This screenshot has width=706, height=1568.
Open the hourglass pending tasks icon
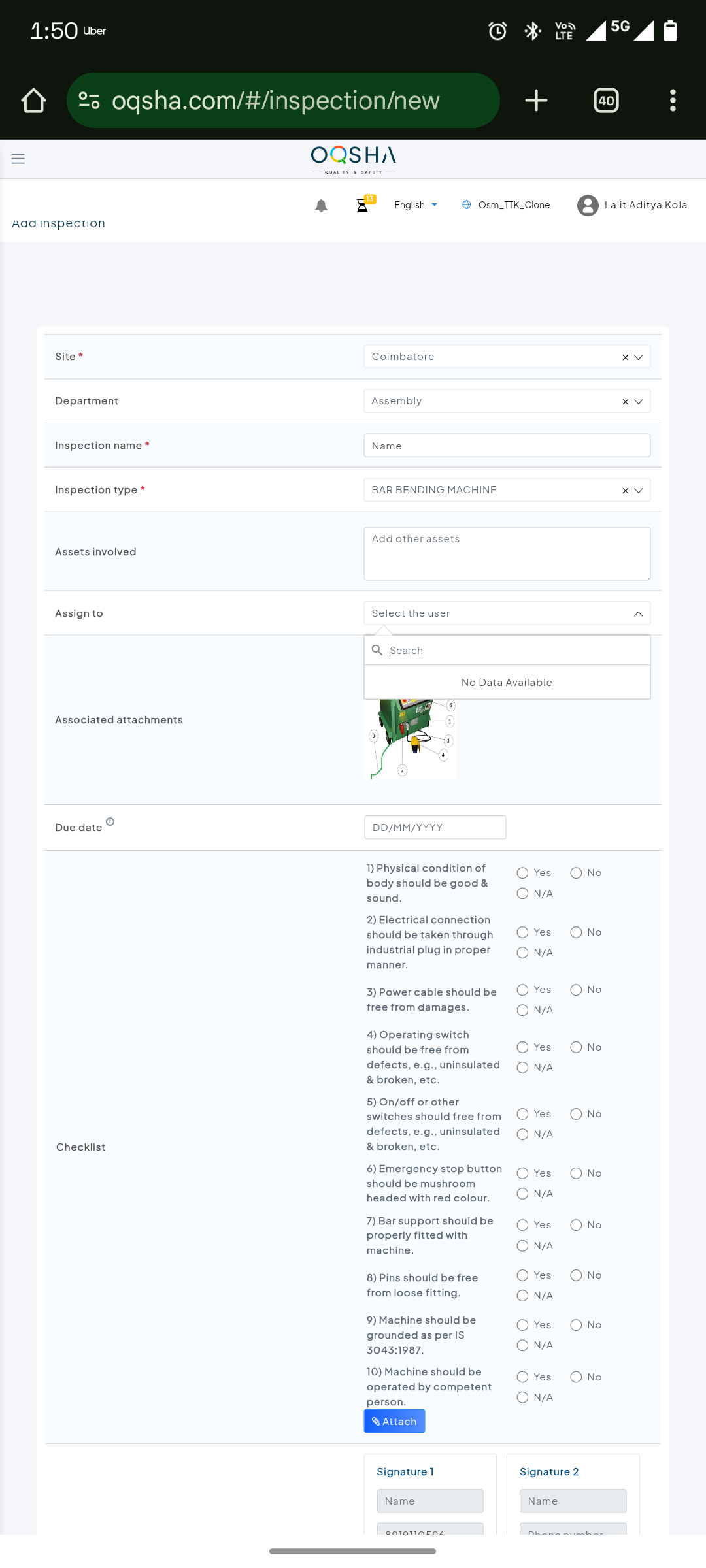pos(362,206)
